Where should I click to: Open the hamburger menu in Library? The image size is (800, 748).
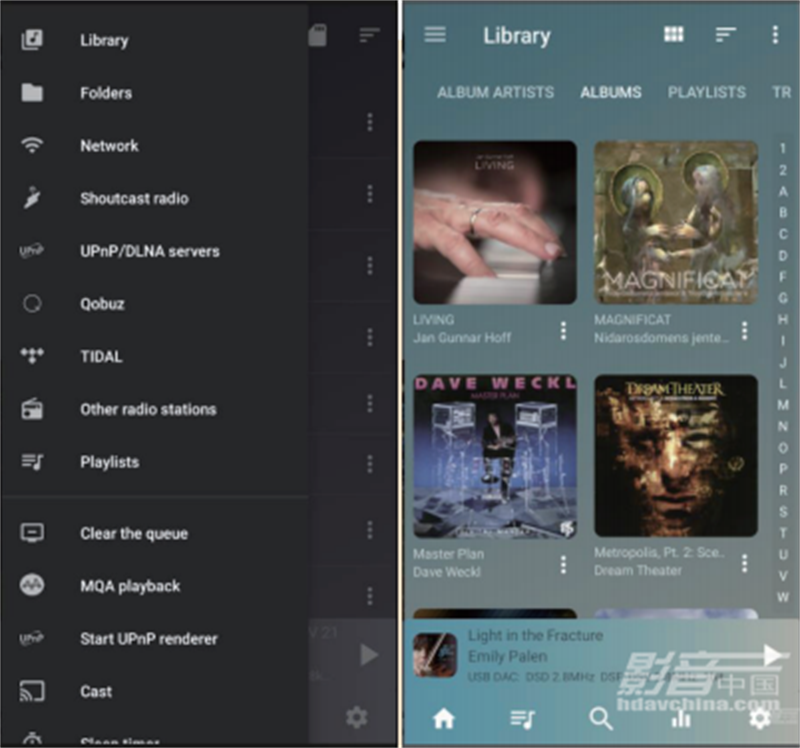[435, 35]
